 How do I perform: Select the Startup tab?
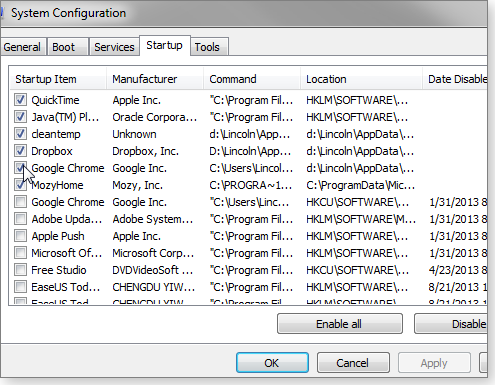pyautogui.click(x=164, y=45)
